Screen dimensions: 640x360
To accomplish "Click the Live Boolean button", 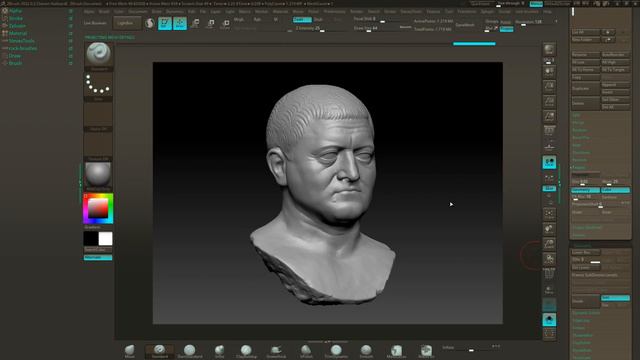I will (x=95, y=23).
